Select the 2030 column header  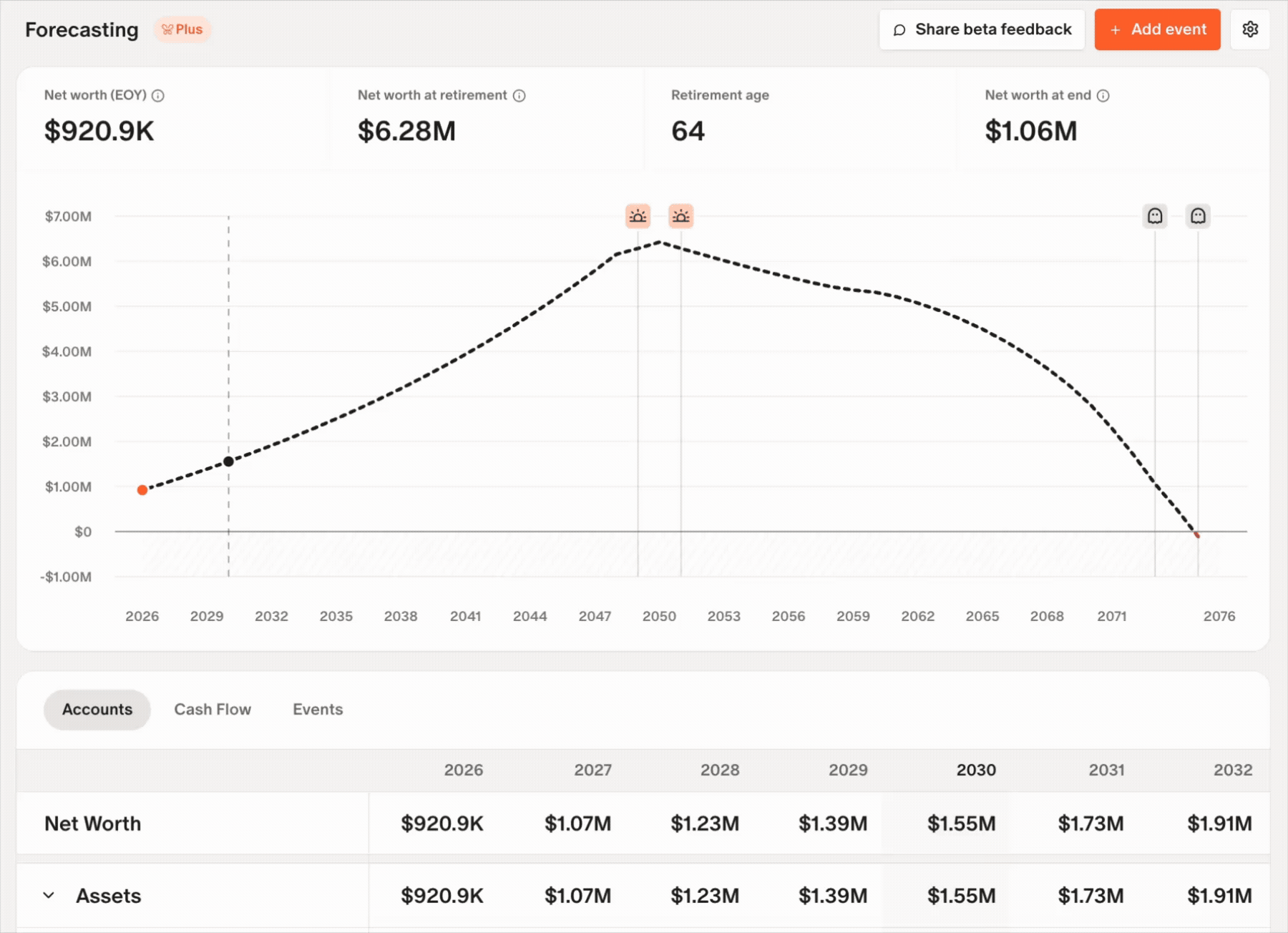[x=976, y=770]
